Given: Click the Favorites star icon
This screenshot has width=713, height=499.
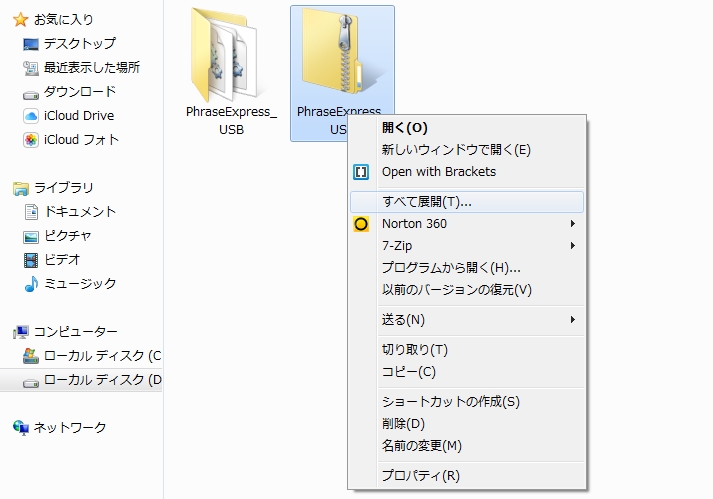Looking at the screenshot, I should pyautogui.click(x=20, y=20).
